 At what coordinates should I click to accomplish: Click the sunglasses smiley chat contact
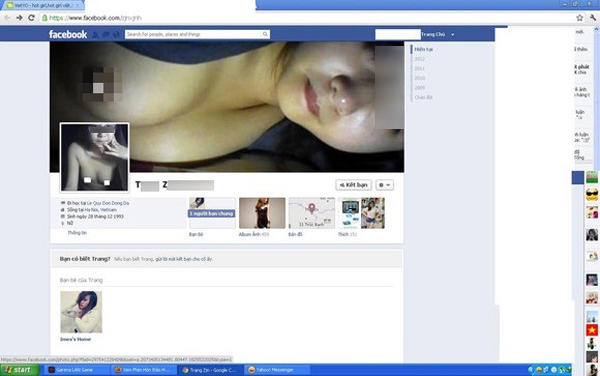592,194
